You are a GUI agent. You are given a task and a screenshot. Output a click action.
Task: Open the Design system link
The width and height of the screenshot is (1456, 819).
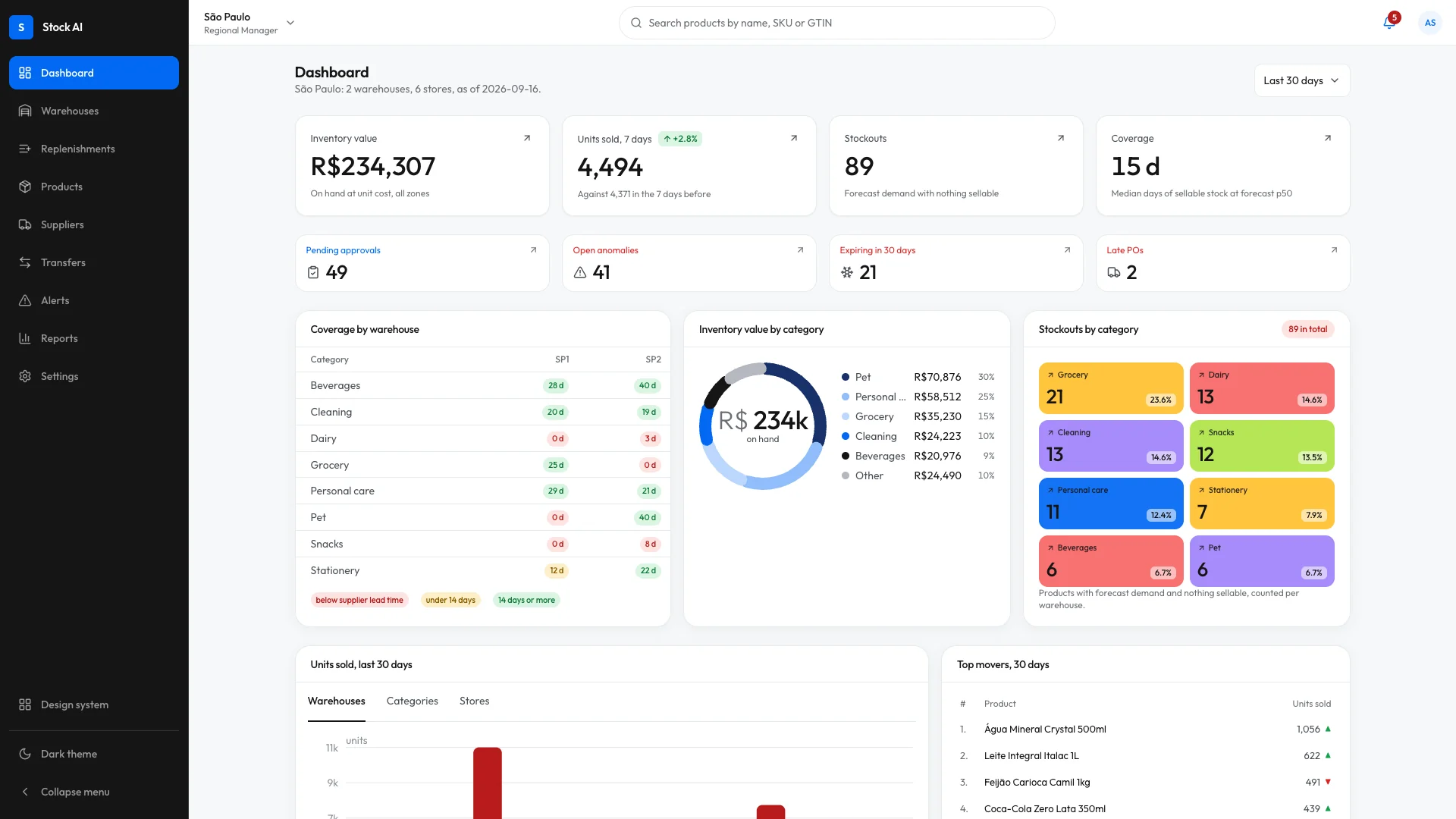point(94,704)
